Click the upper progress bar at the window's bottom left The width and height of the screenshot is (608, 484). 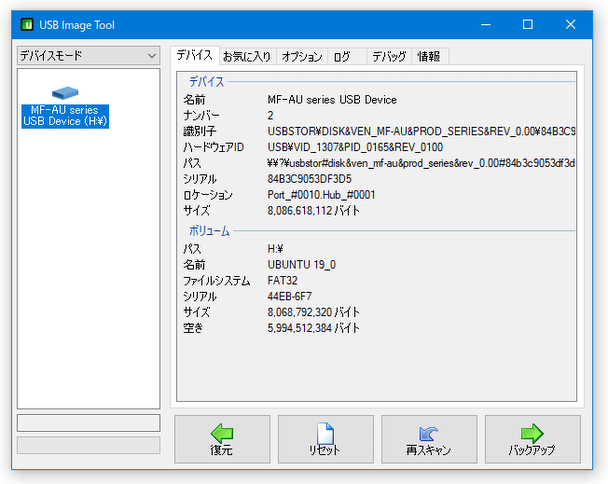[88, 423]
